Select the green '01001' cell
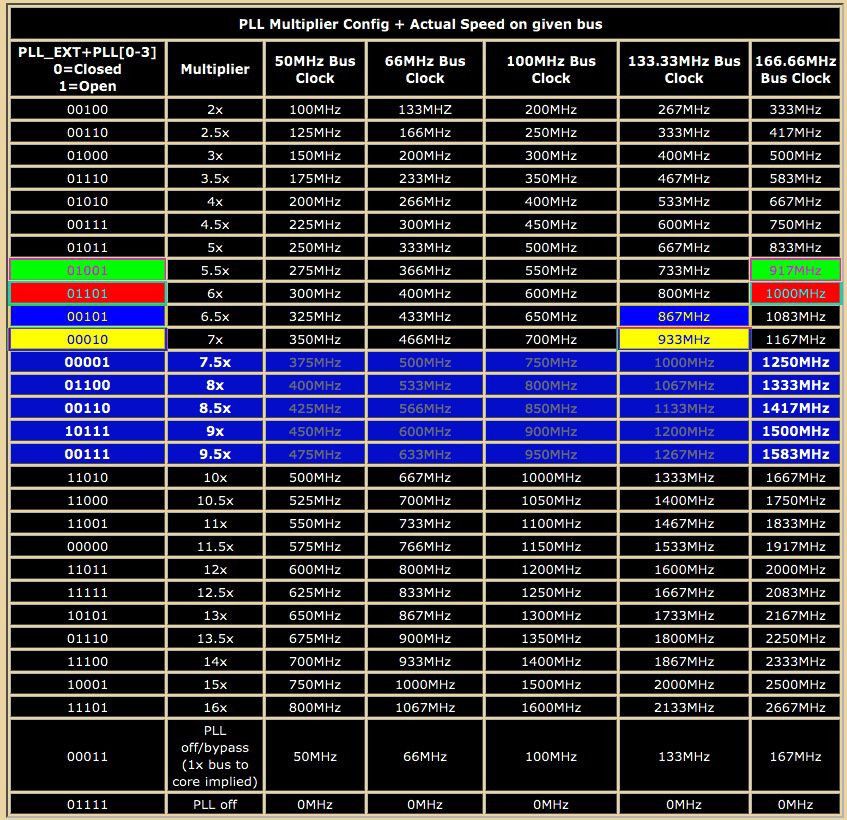Screen dimensions: 847x820 (88, 271)
